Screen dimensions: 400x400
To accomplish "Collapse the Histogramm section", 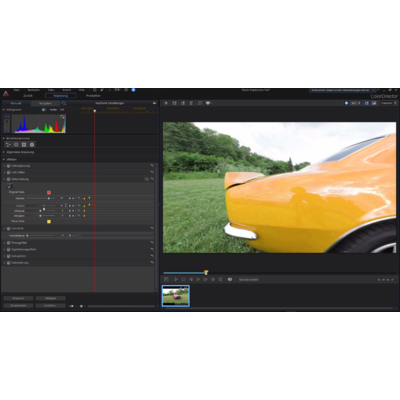I will click(4, 109).
